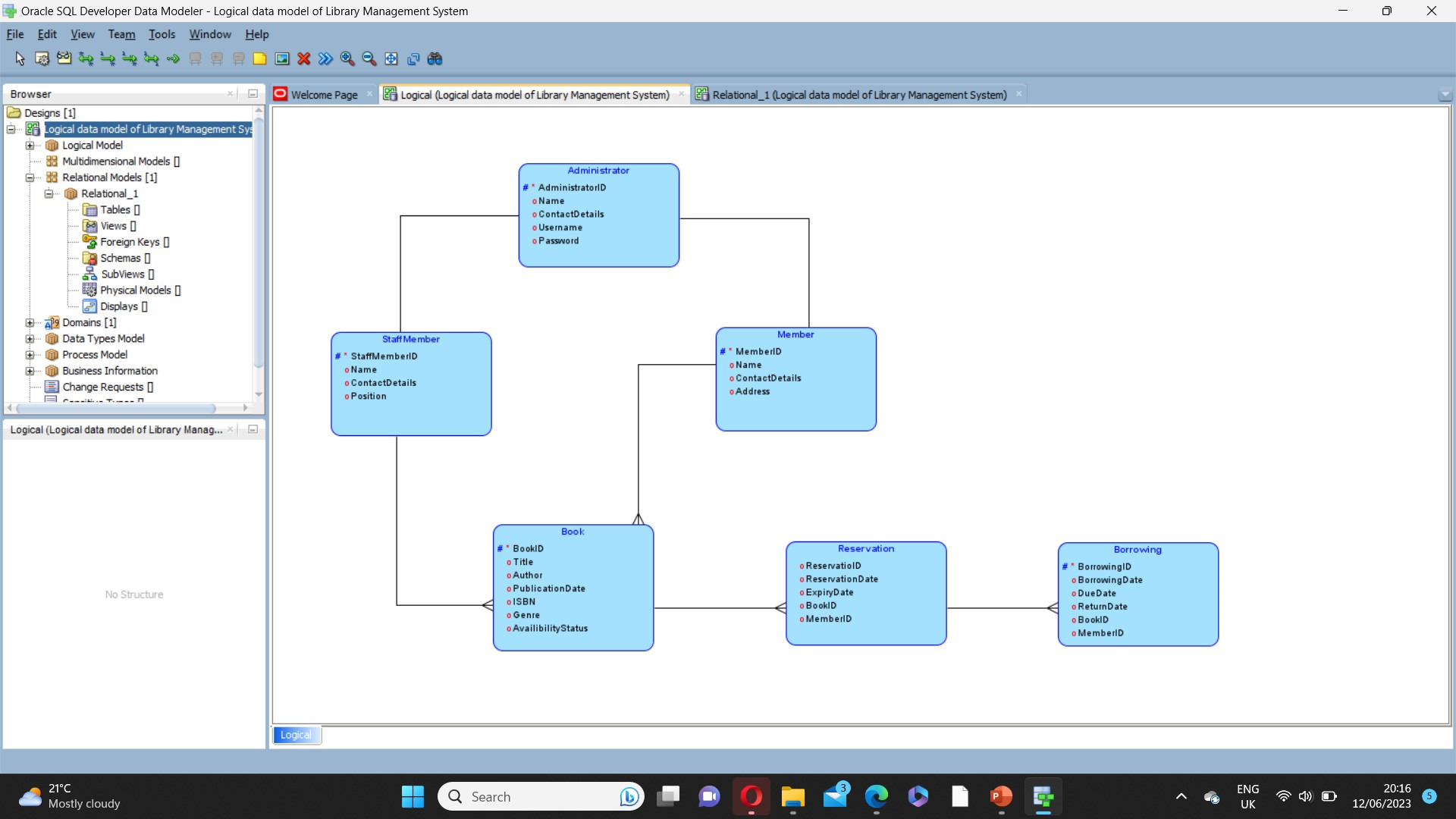Screen dimensions: 1456x819
Task: Collapse the Relational Models tree node
Action: [x=30, y=177]
